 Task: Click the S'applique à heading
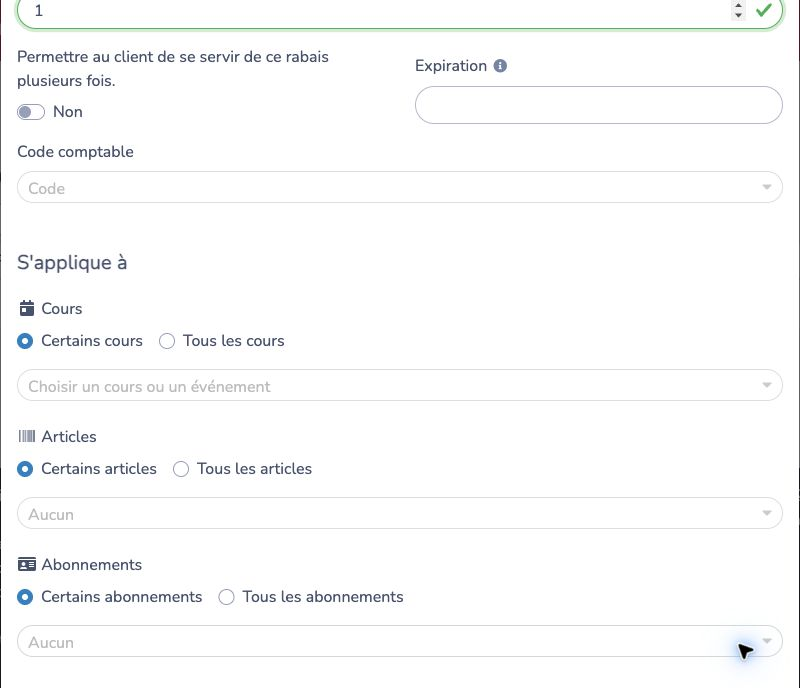[x=72, y=263]
